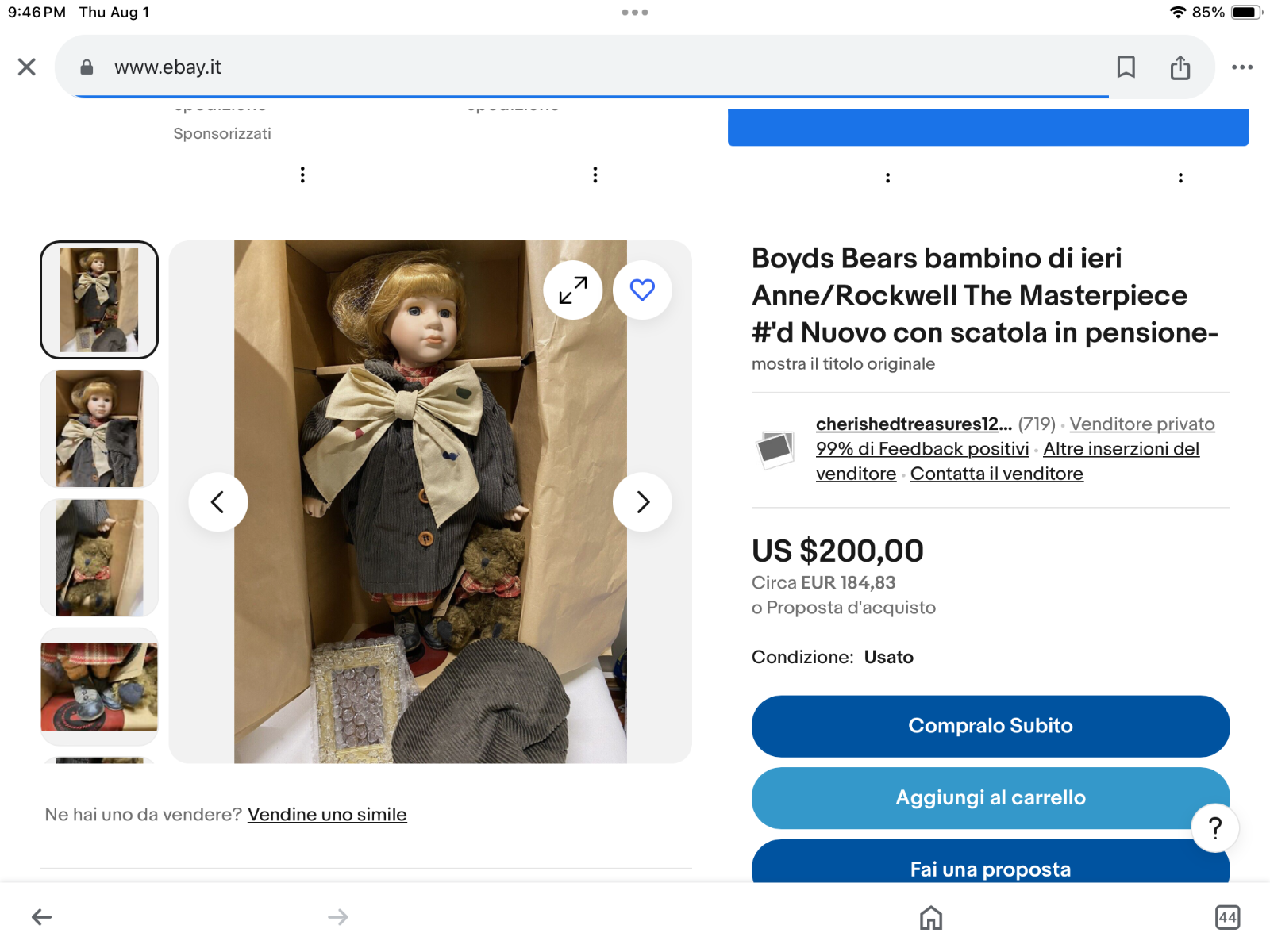Tap the seller avatar image

coord(775,449)
